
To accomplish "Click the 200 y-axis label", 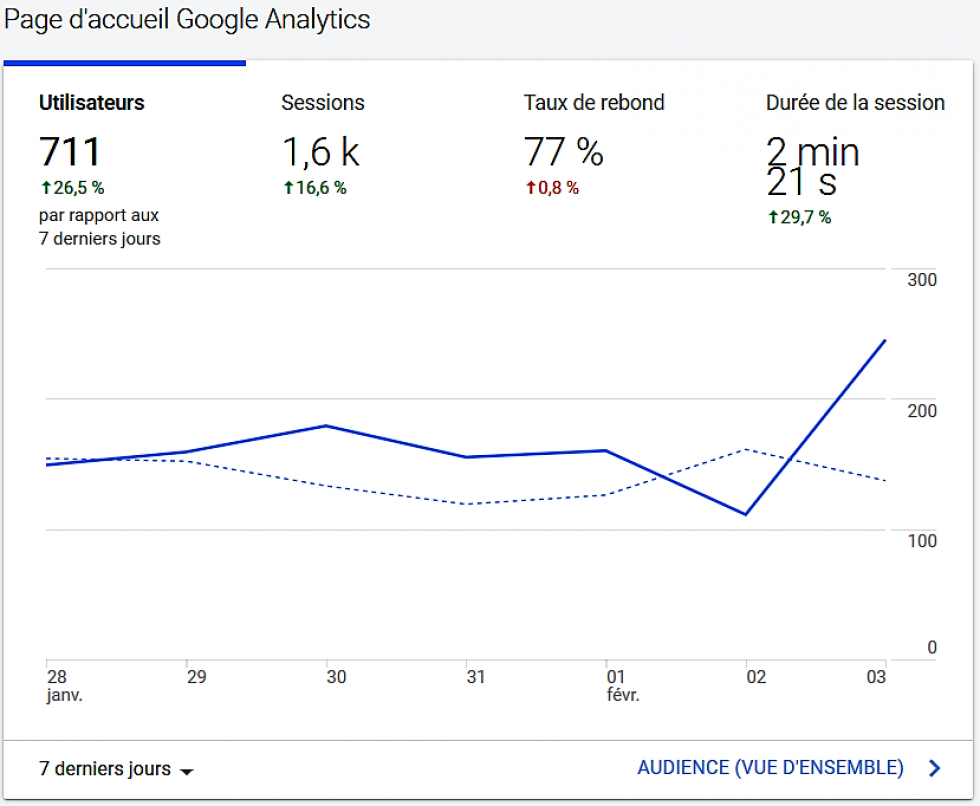I will coord(922,410).
